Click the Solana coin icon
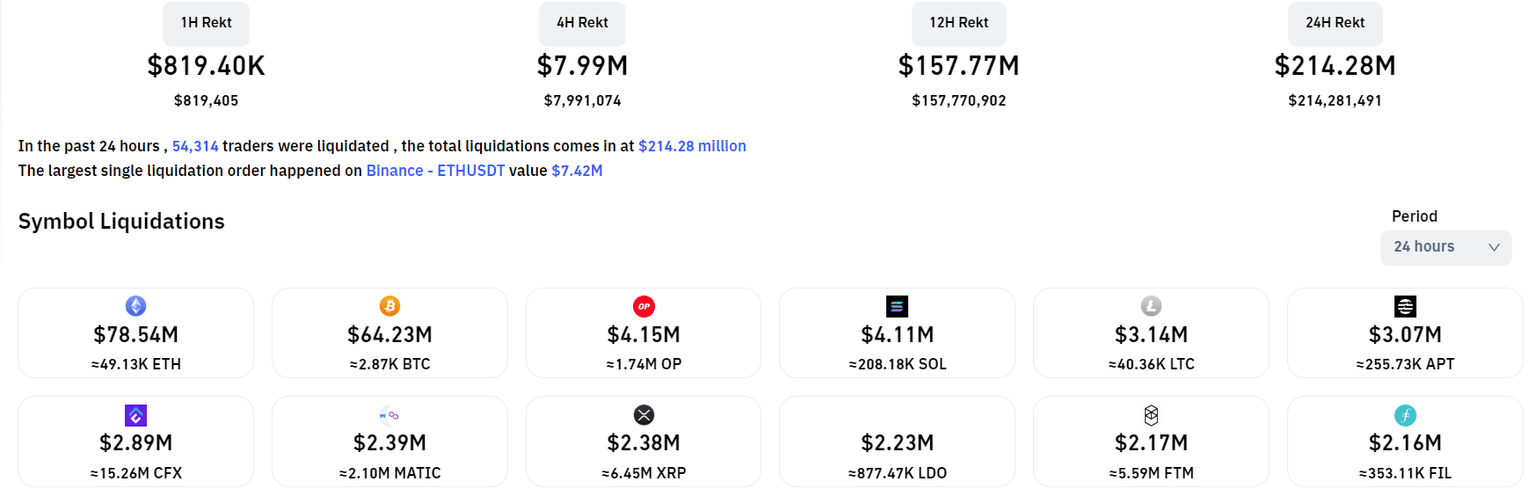The image size is (1536, 497). pyautogui.click(x=897, y=306)
